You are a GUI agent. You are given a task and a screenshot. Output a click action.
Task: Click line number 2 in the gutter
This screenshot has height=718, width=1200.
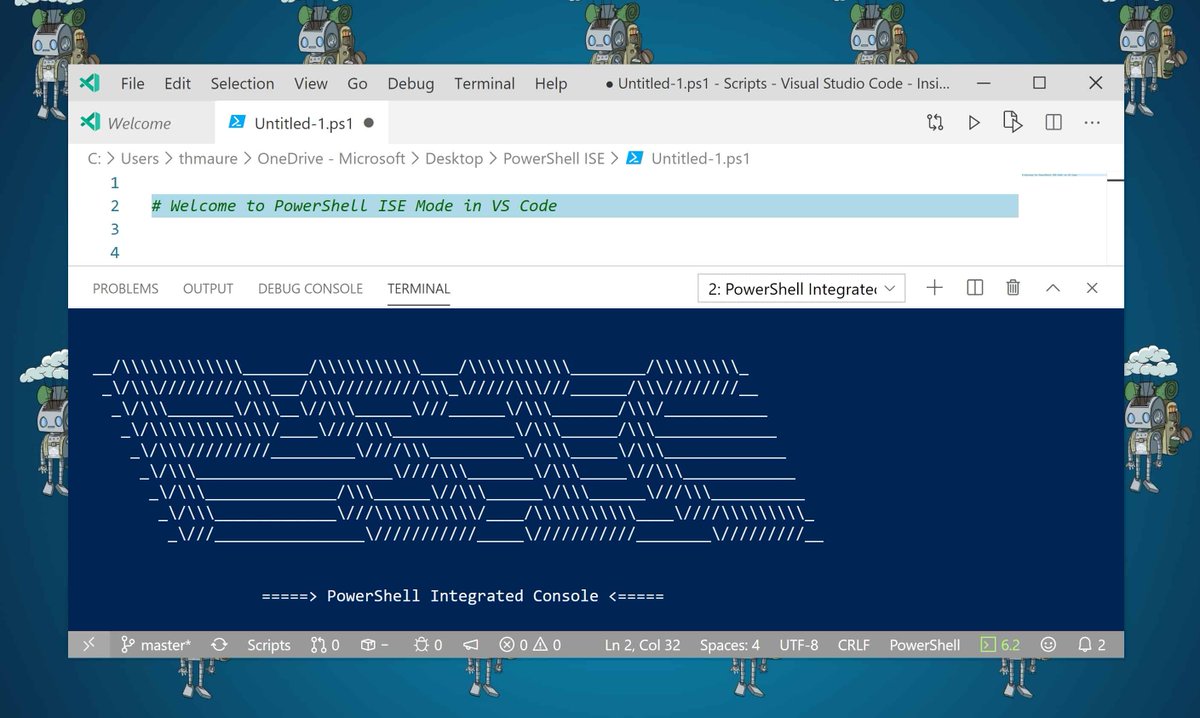(x=114, y=206)
